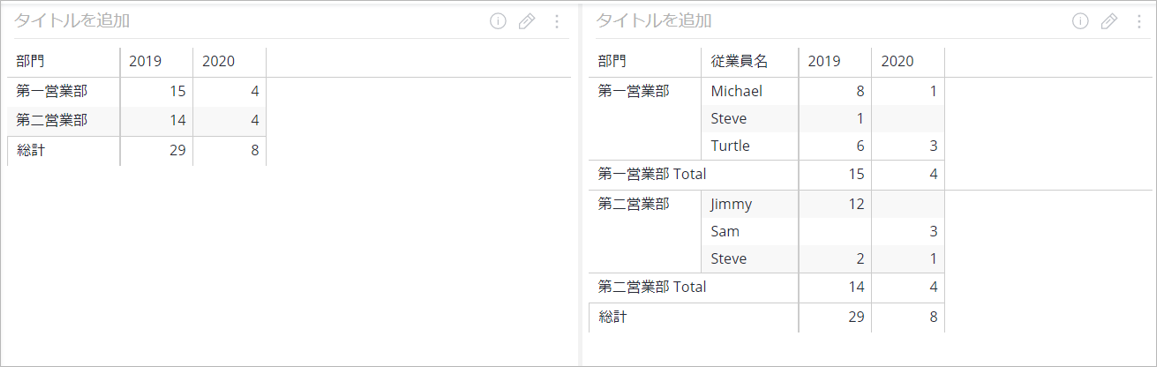
Task: Select Jimmy employee cell
Action: 750,204
